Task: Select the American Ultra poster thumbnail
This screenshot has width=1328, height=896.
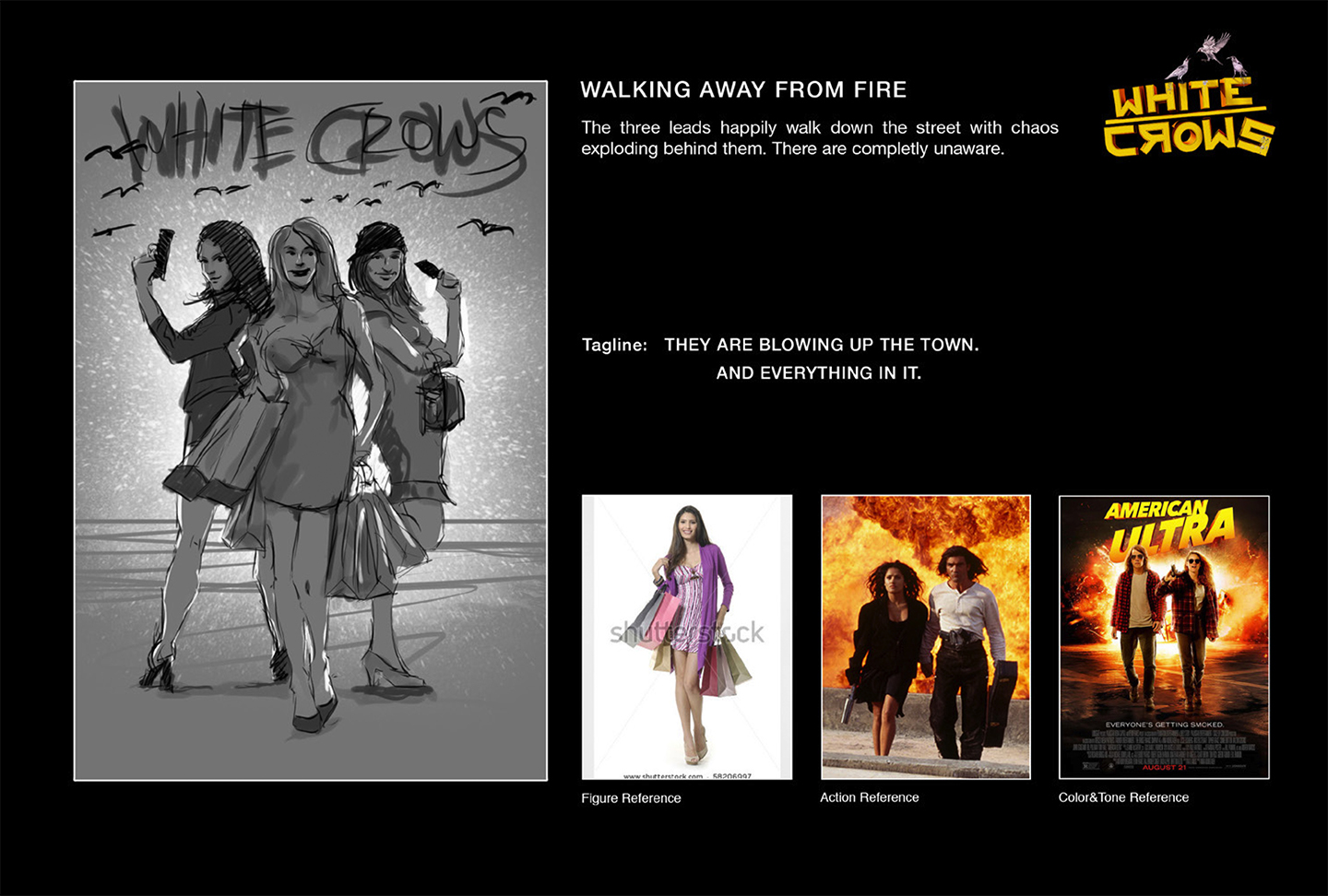Action: pos(1164,637)
